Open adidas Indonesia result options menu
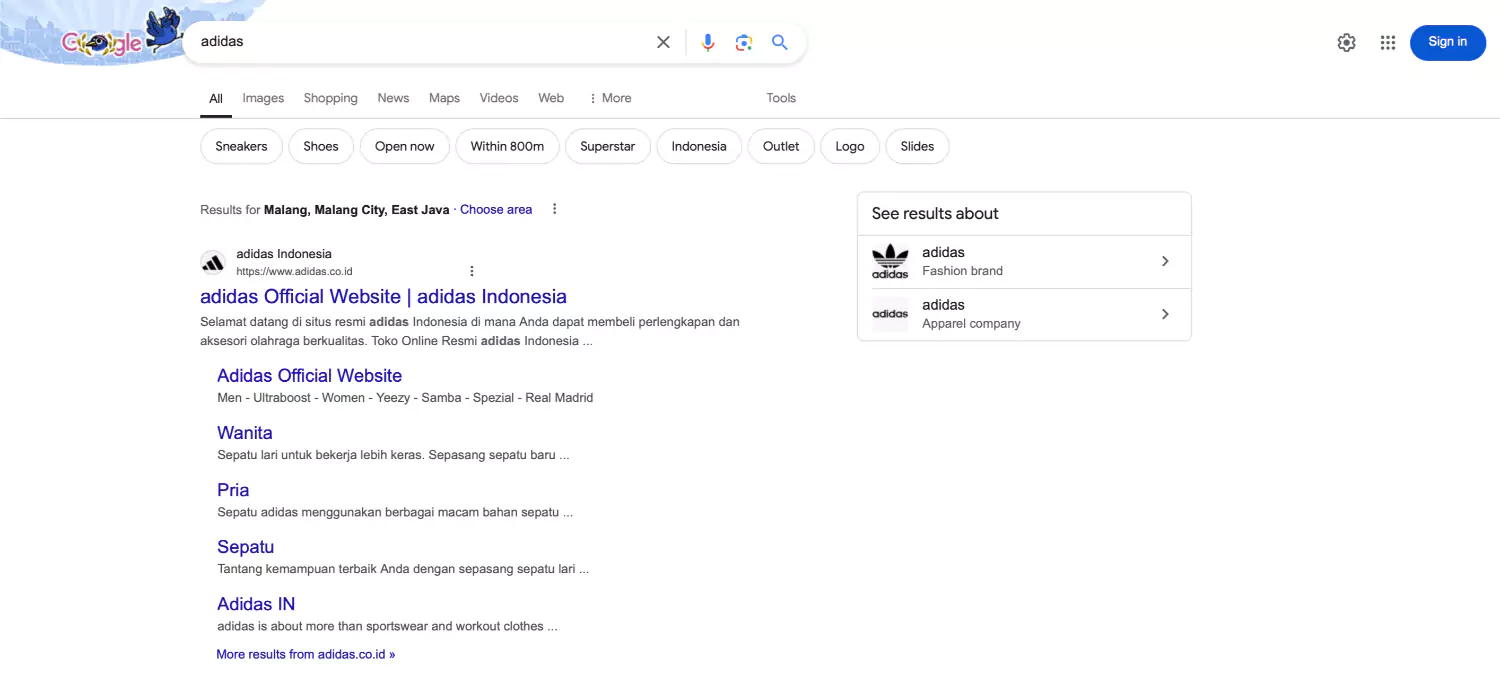The width and height of the screenshot is (1500, 684). [x=472, y=271]
